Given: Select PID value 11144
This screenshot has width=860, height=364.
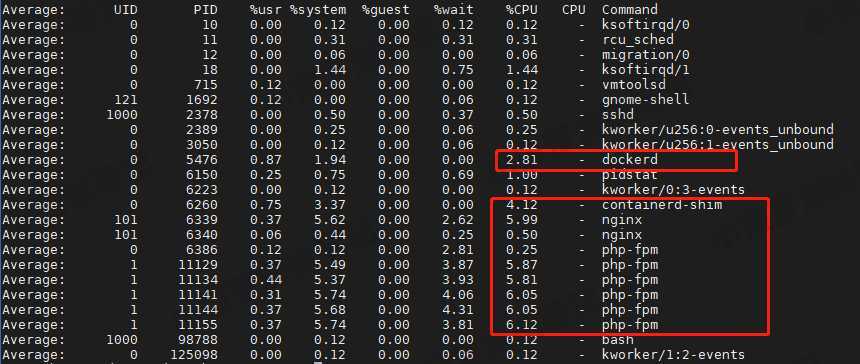Looking at the screenshot, I should (x=197, y=310).
